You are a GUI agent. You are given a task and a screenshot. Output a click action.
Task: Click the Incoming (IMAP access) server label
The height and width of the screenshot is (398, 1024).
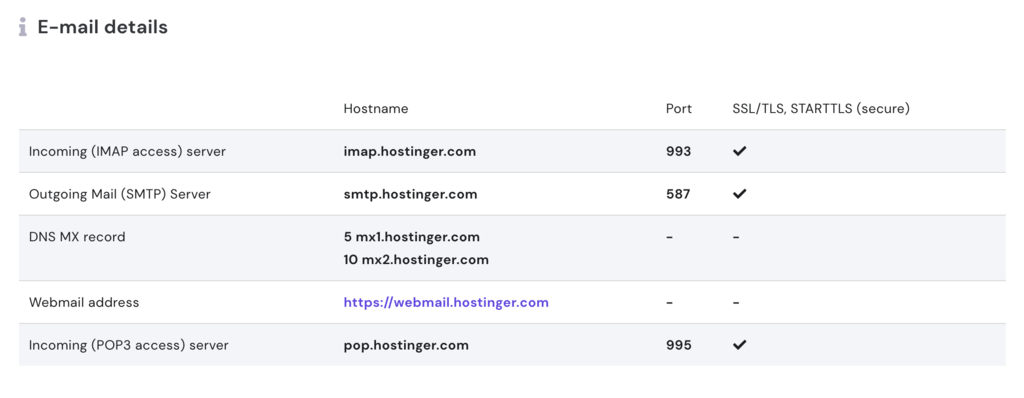pyautogui.click(x=127, y=152)
